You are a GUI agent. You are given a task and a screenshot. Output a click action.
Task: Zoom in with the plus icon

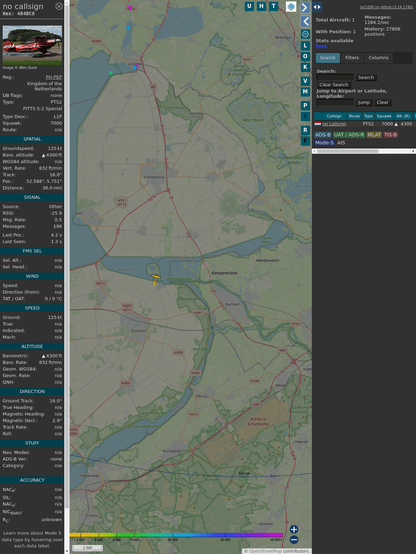pyautogui.click(x=294, y=529)
